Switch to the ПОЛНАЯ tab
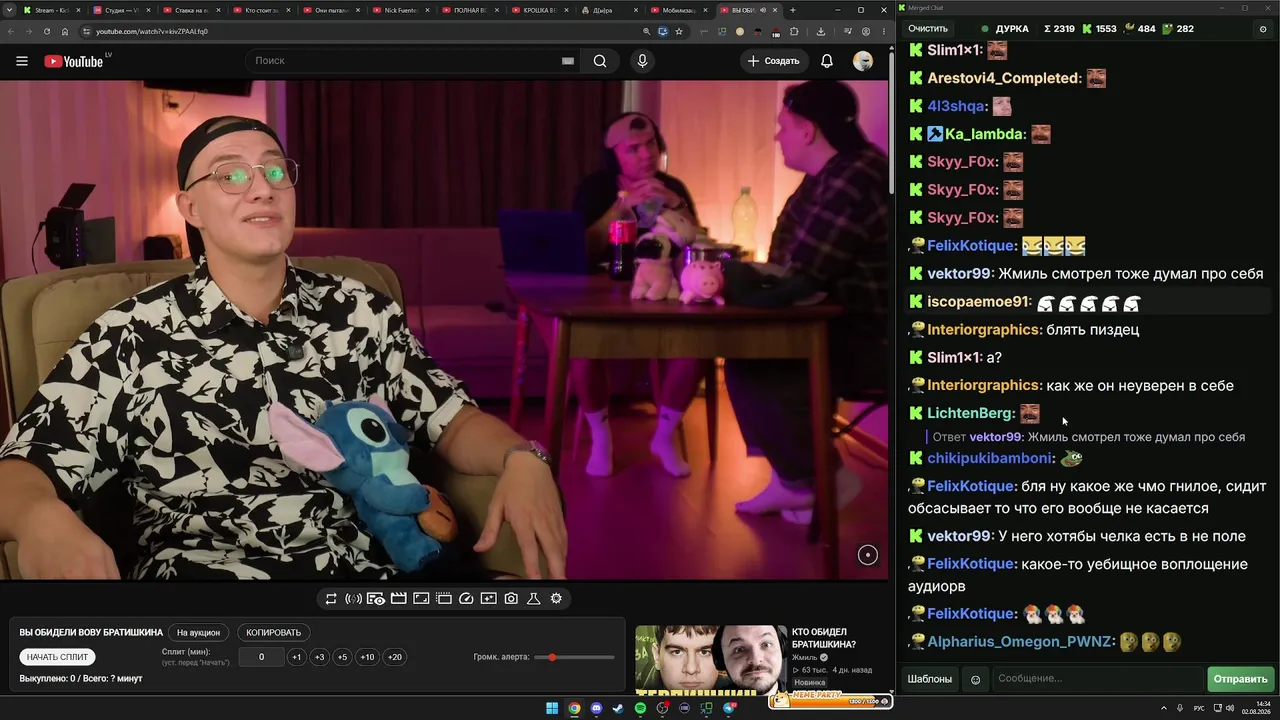This screenshot has height=720, width=1280. [x=471, y=10]
